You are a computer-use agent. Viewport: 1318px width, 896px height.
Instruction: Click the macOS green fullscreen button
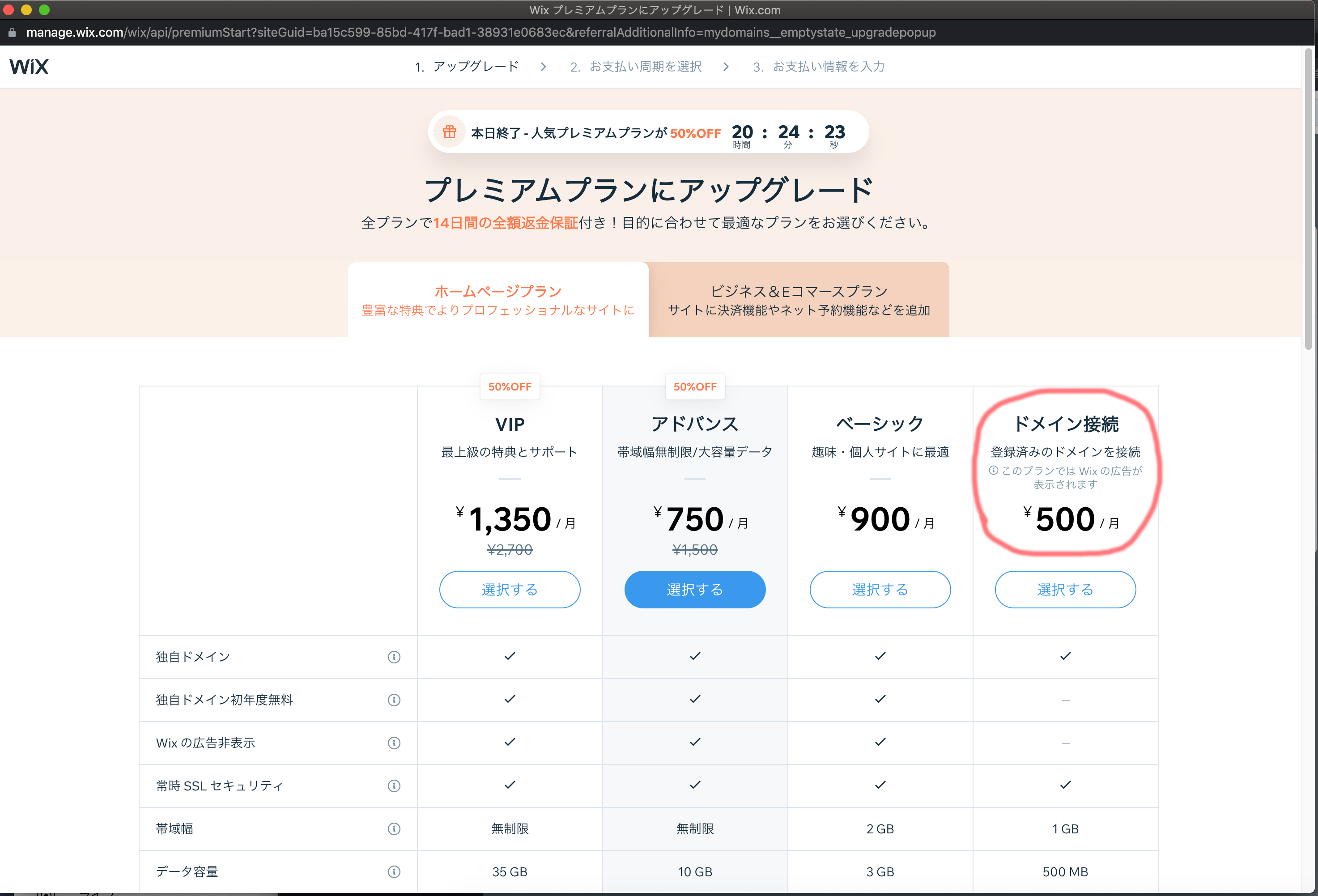[x=44, y=10]
